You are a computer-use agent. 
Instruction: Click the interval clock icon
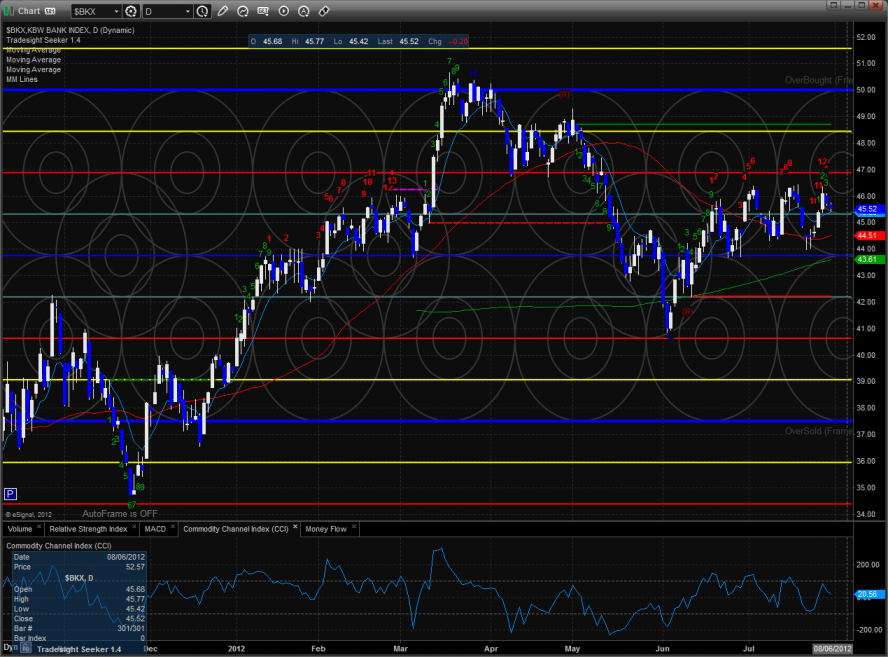click(x=204, y=11)
